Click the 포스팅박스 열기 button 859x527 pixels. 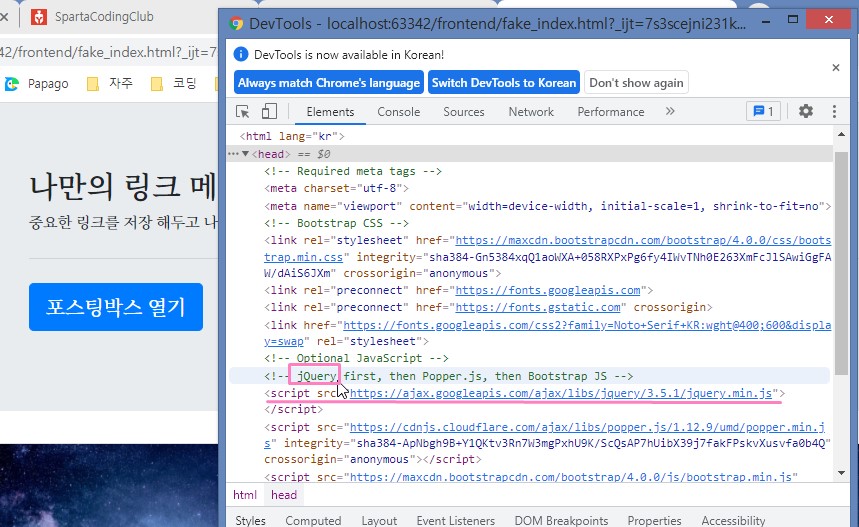(x=116, y=307)
